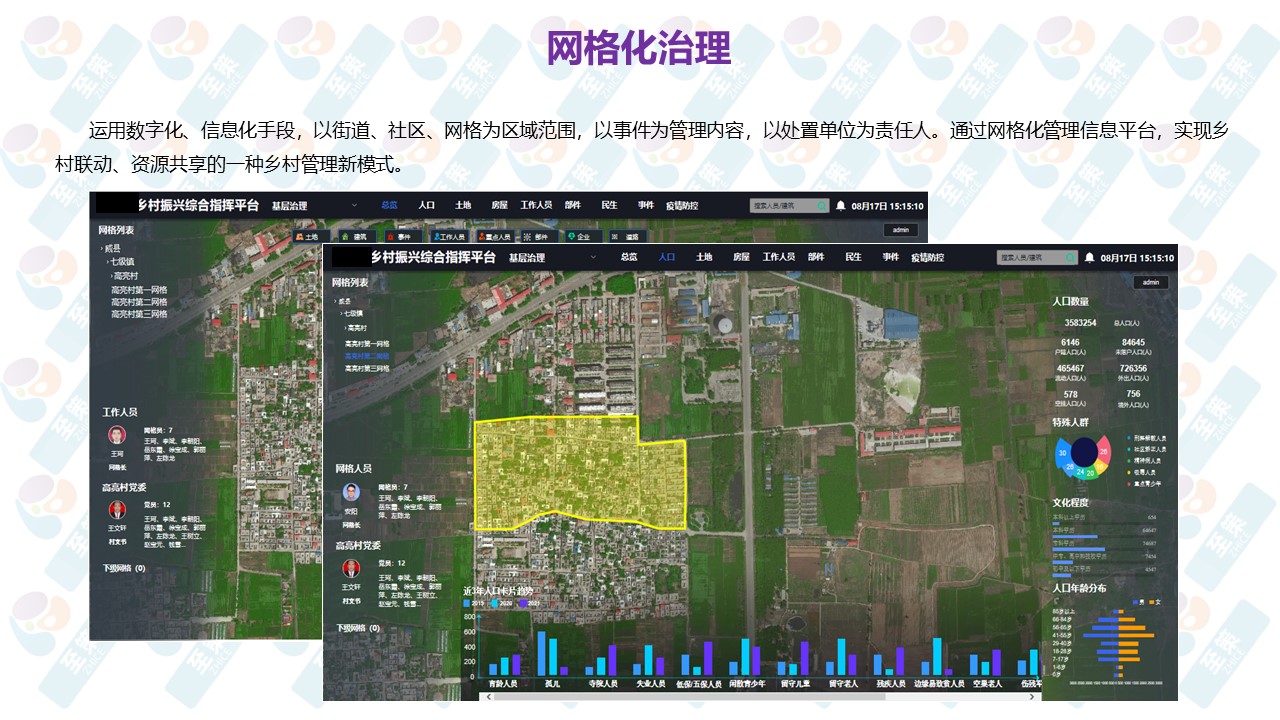Viewport: 1280px width, 720px height.
Task: Expand the 七级镇 tree node in back panel
Action: (x=124, y=262)
